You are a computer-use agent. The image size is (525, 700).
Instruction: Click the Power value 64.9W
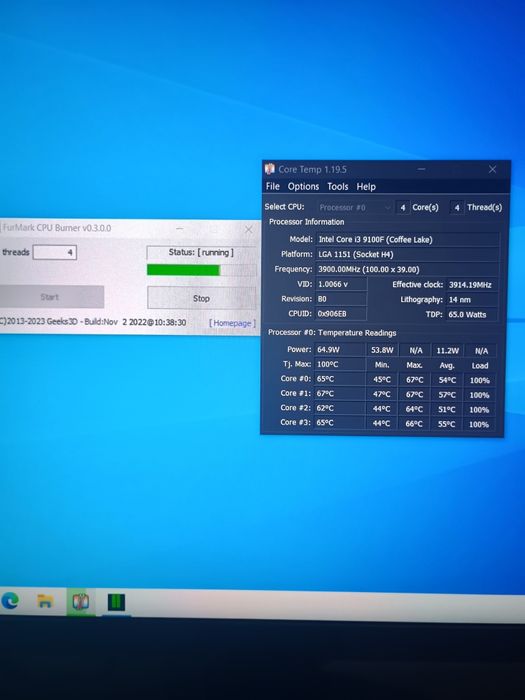pos(339,350)
